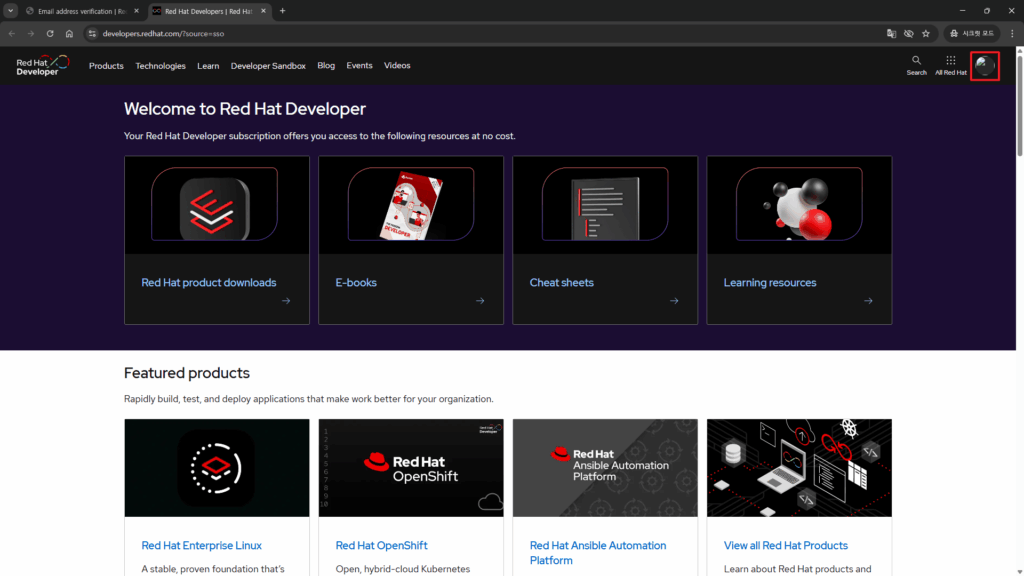Open the Cheat sheets card link
Viewport: 1024px width, 576px height.
tap(561, 283)
